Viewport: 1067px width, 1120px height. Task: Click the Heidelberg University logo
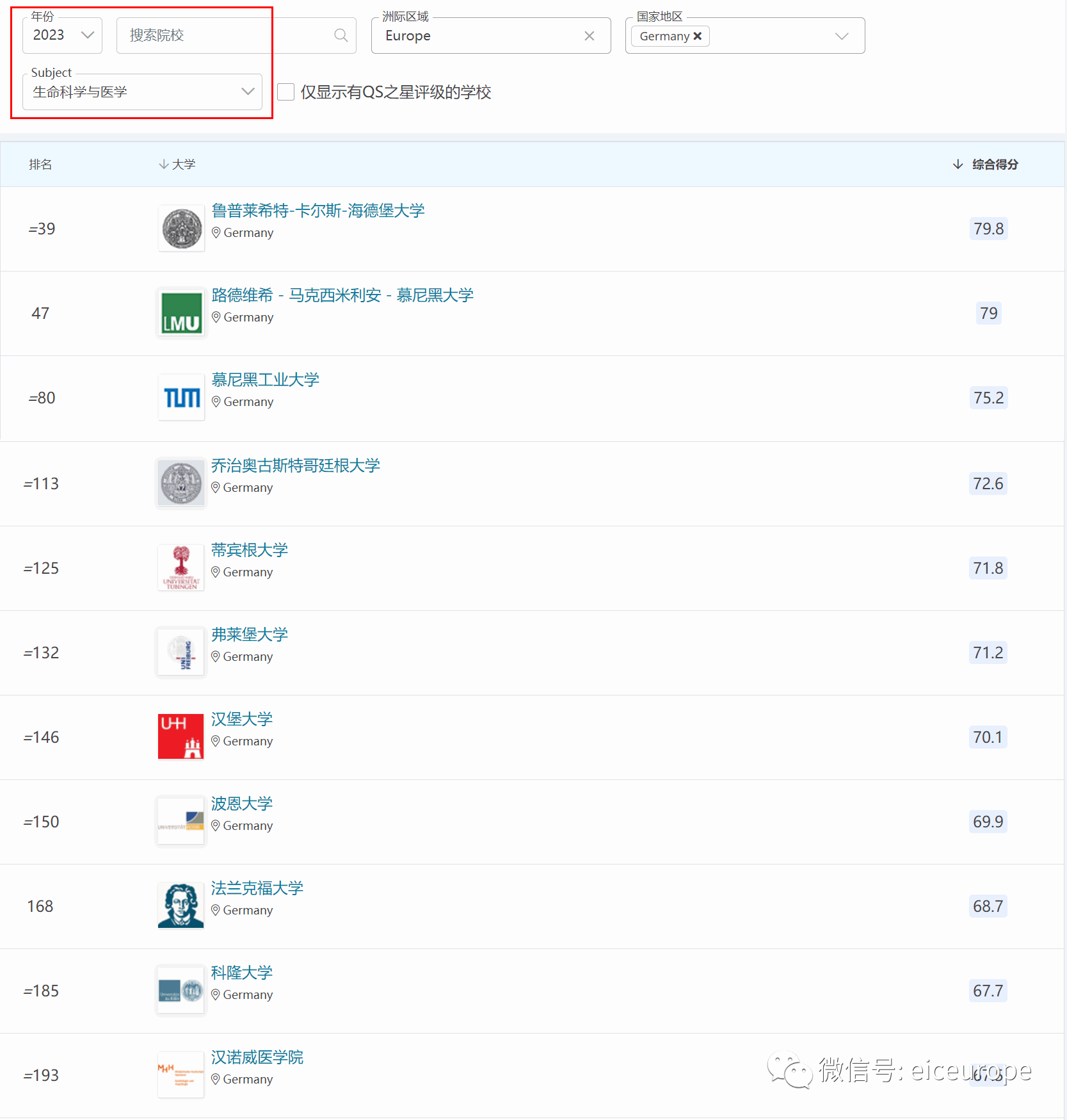coord(182,229)
